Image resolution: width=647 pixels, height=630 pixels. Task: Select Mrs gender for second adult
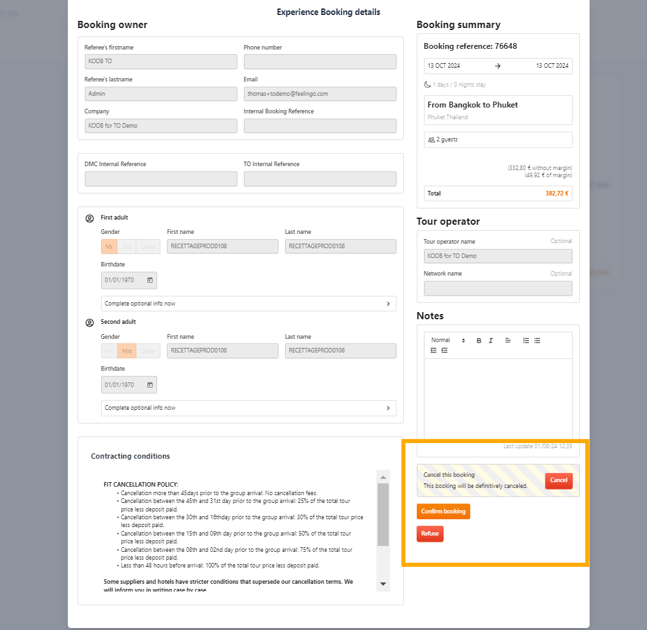pos(128,351)
